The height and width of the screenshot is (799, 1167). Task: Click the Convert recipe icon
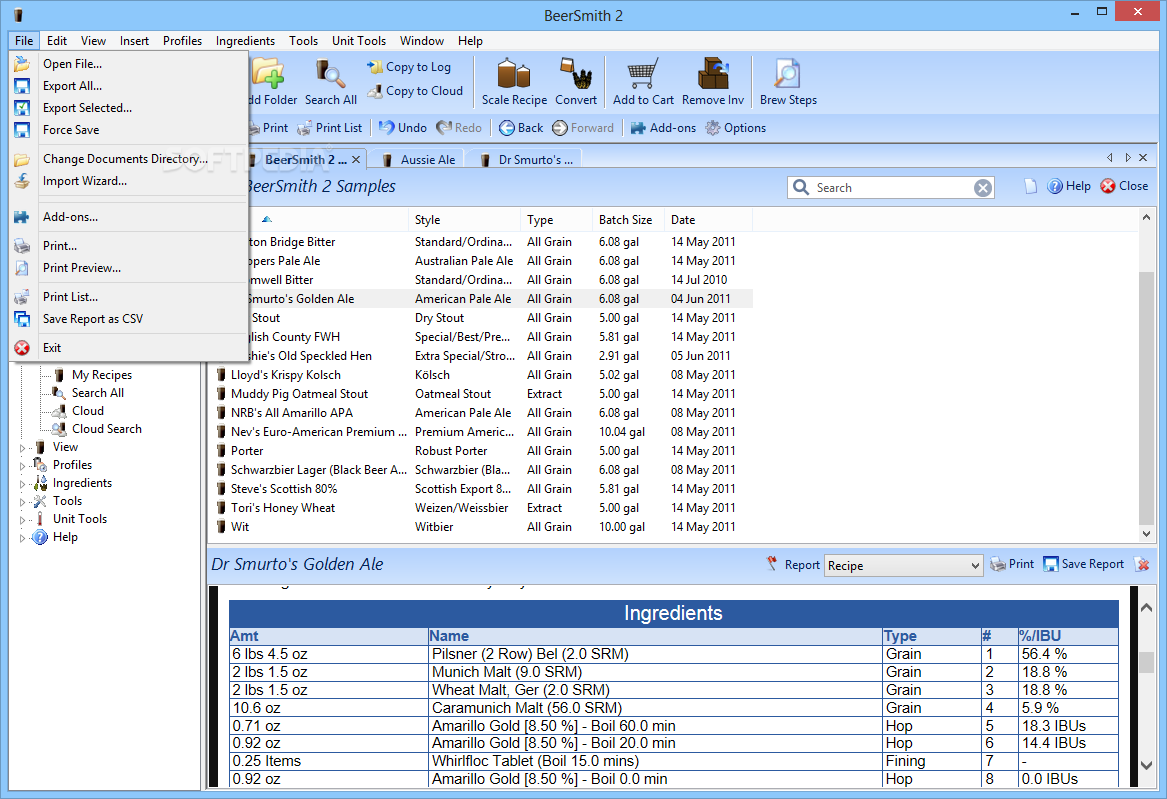[x=575, y=82]
